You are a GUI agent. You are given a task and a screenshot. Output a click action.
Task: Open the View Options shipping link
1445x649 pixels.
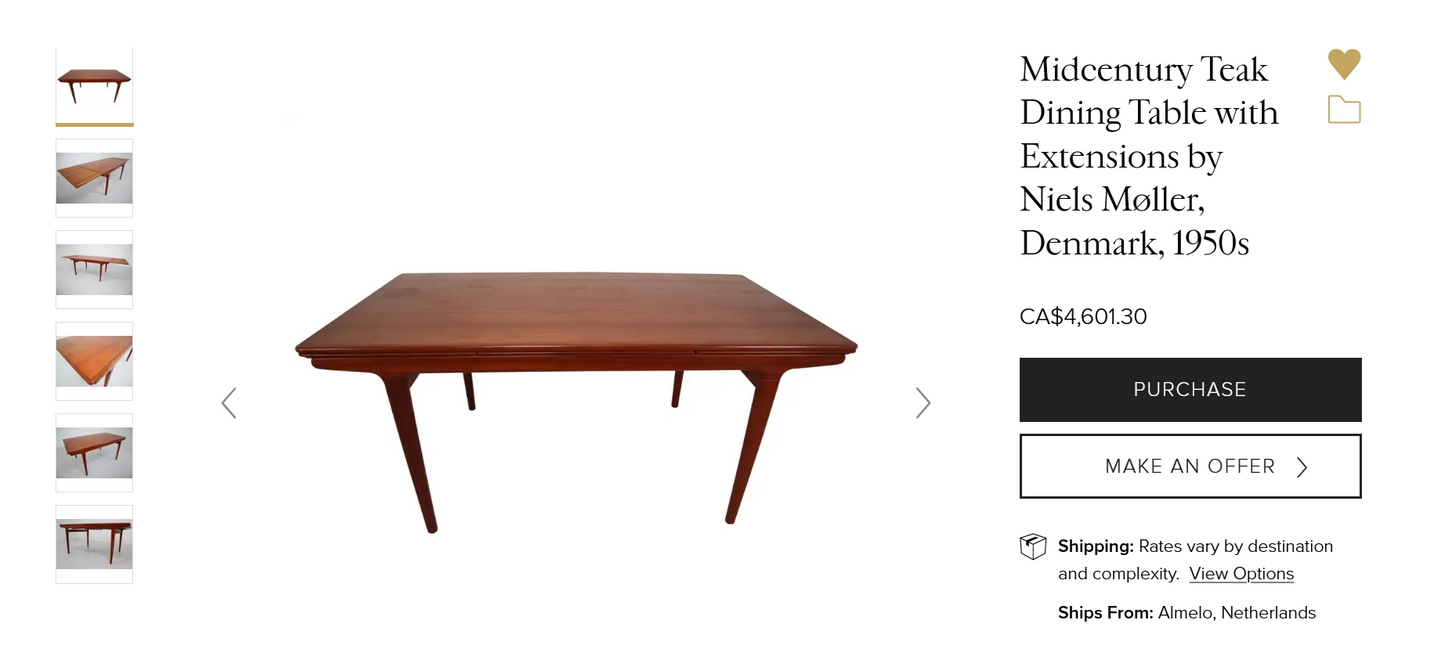point(1241,574)
